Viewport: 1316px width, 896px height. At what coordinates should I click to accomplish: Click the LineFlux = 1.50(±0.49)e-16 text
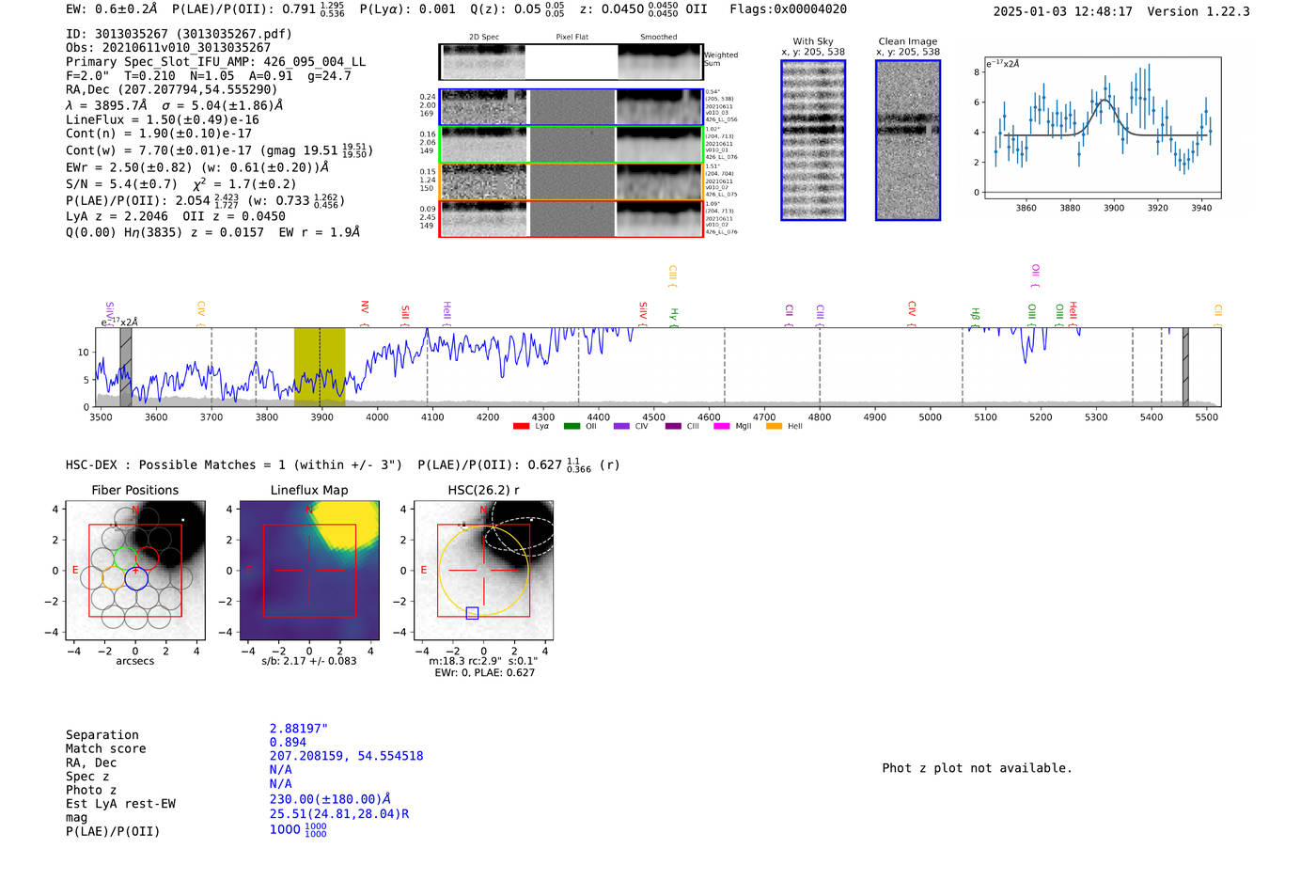pyautogui.click(x=163, y=119)
